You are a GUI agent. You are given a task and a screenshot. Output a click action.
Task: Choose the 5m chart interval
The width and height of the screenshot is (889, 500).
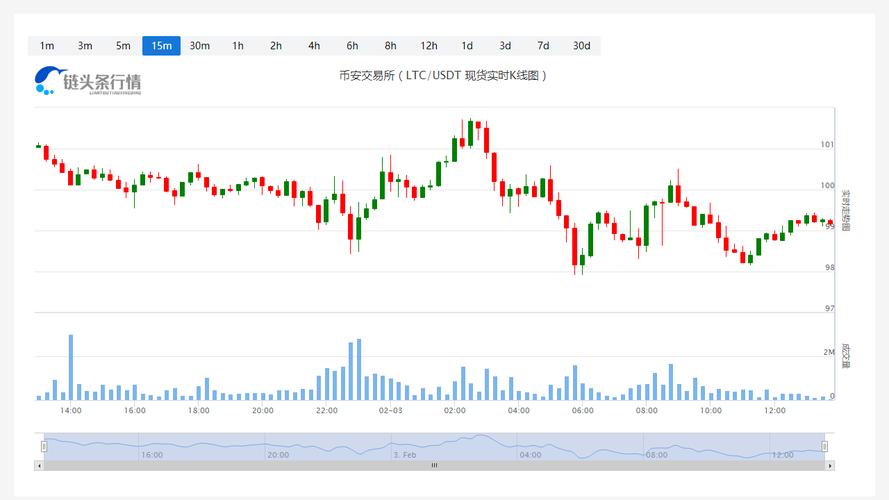pyautogui.click(x=123, y=45)
